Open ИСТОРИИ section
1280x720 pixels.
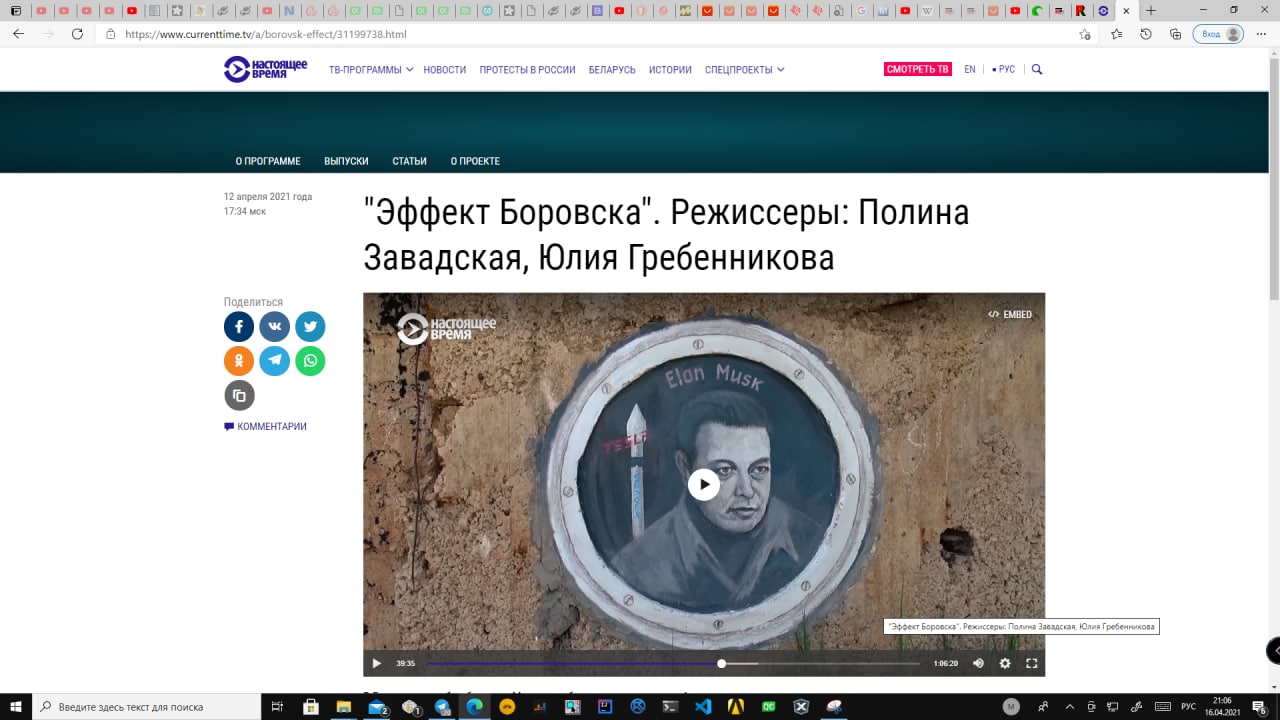pos(670,69)
